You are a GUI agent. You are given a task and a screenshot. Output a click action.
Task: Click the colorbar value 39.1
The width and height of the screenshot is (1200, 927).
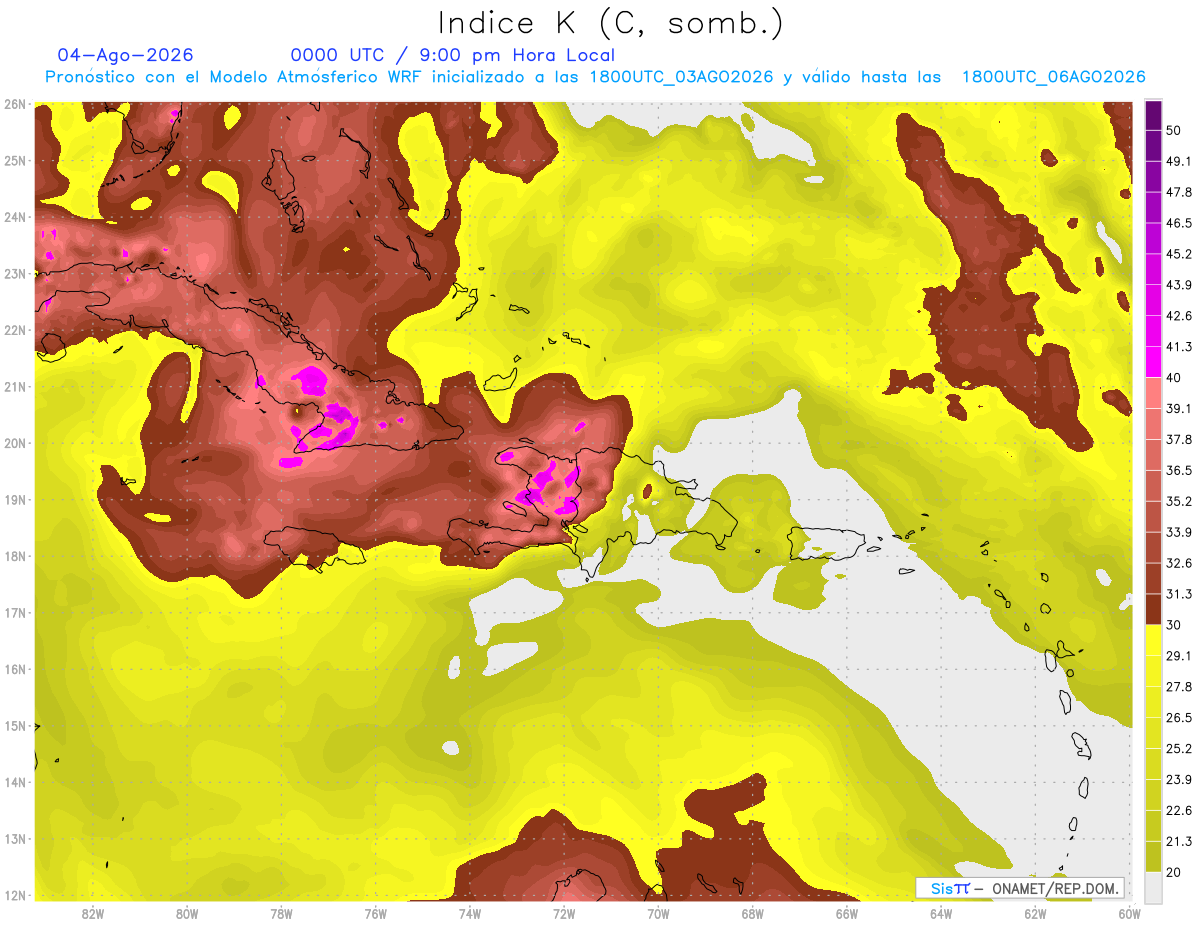tap(1179, 409)
